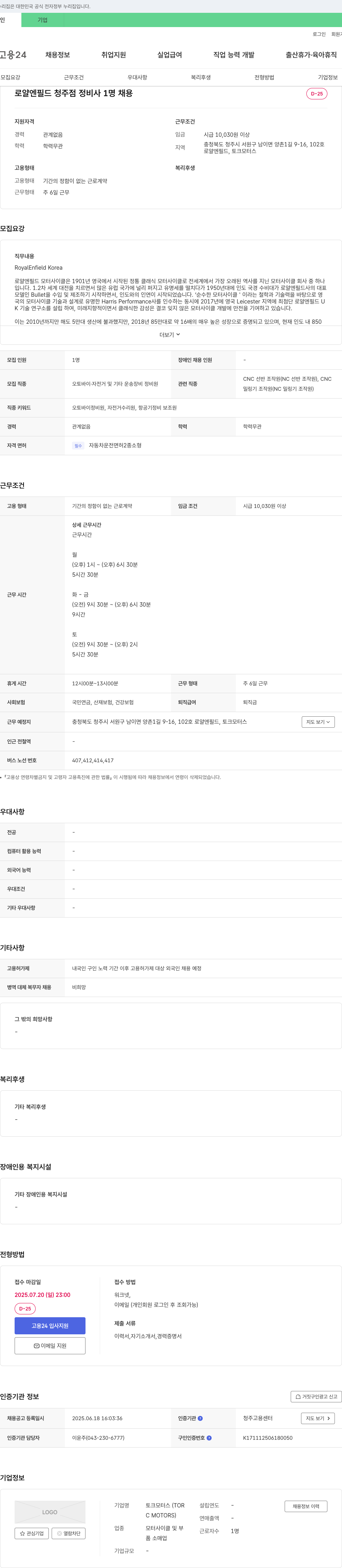342x1568 pixels.
Task: Click the certification number K171112506180050
Action: point(268,1438)
